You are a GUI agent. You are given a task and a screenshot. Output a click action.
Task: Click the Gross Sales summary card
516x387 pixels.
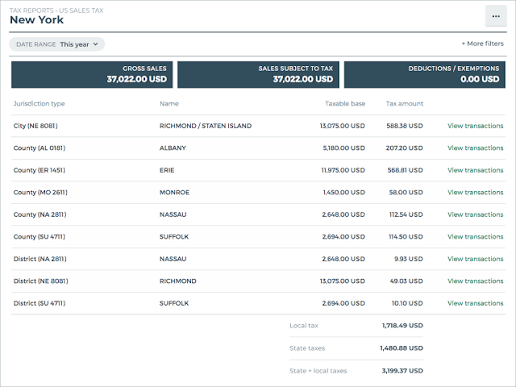[x=92, y=75]
